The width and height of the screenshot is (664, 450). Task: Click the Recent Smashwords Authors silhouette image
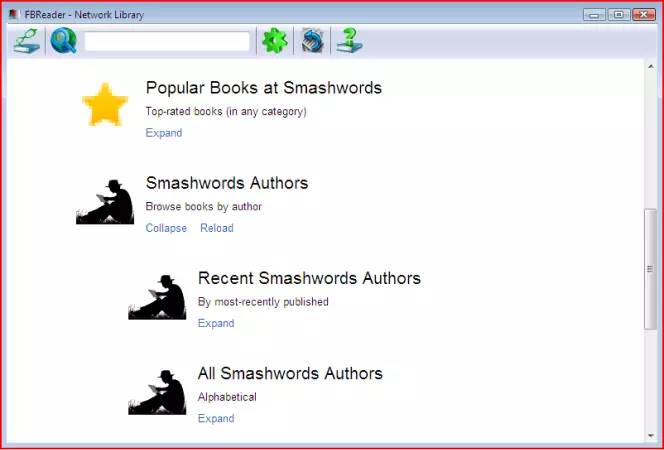tap(157, 297)
